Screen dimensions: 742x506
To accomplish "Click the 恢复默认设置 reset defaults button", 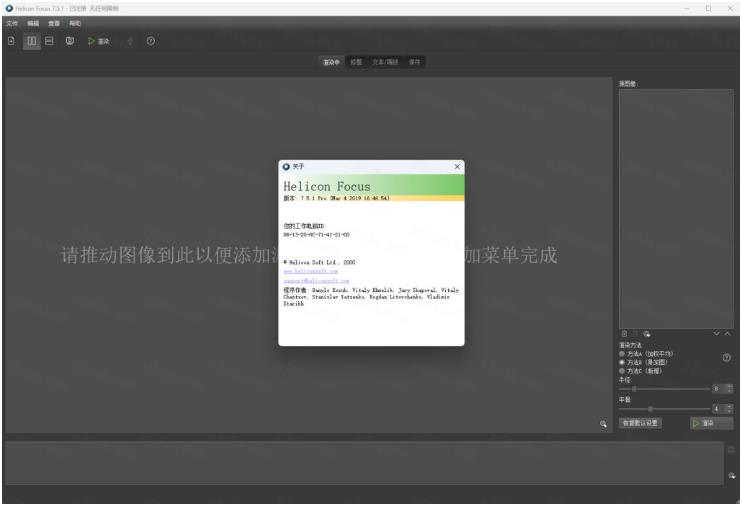I will point(640,423).
